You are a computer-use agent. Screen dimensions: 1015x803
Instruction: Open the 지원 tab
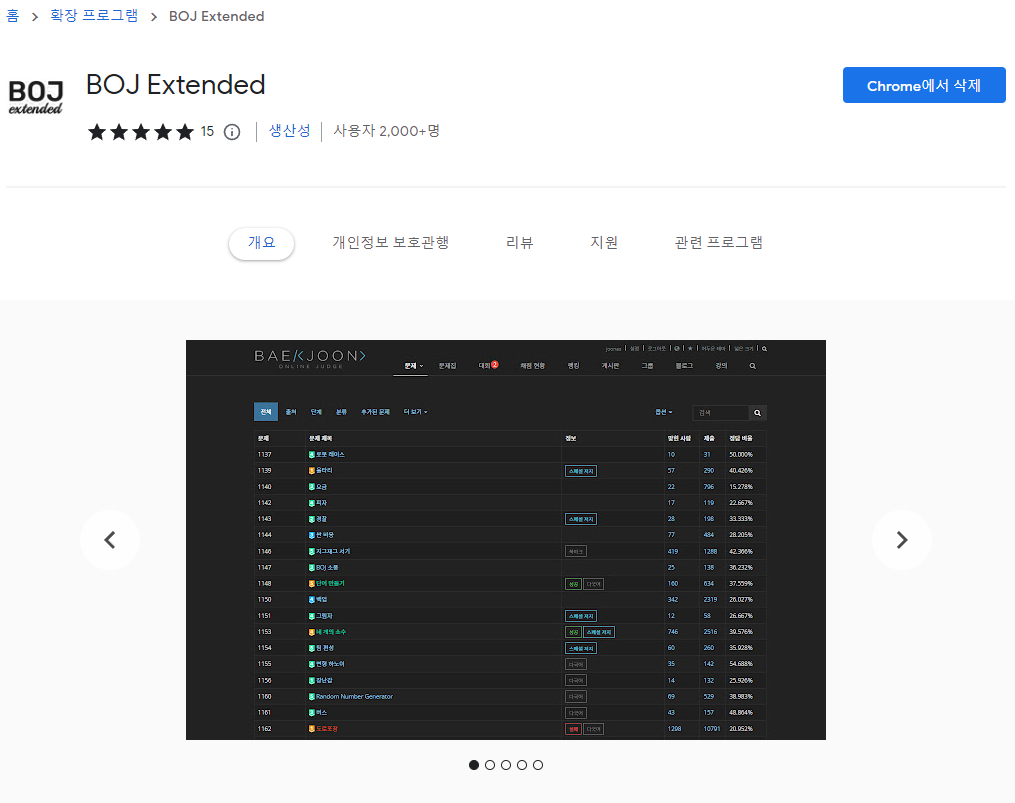pyautogui.click(x=603, y=243)
